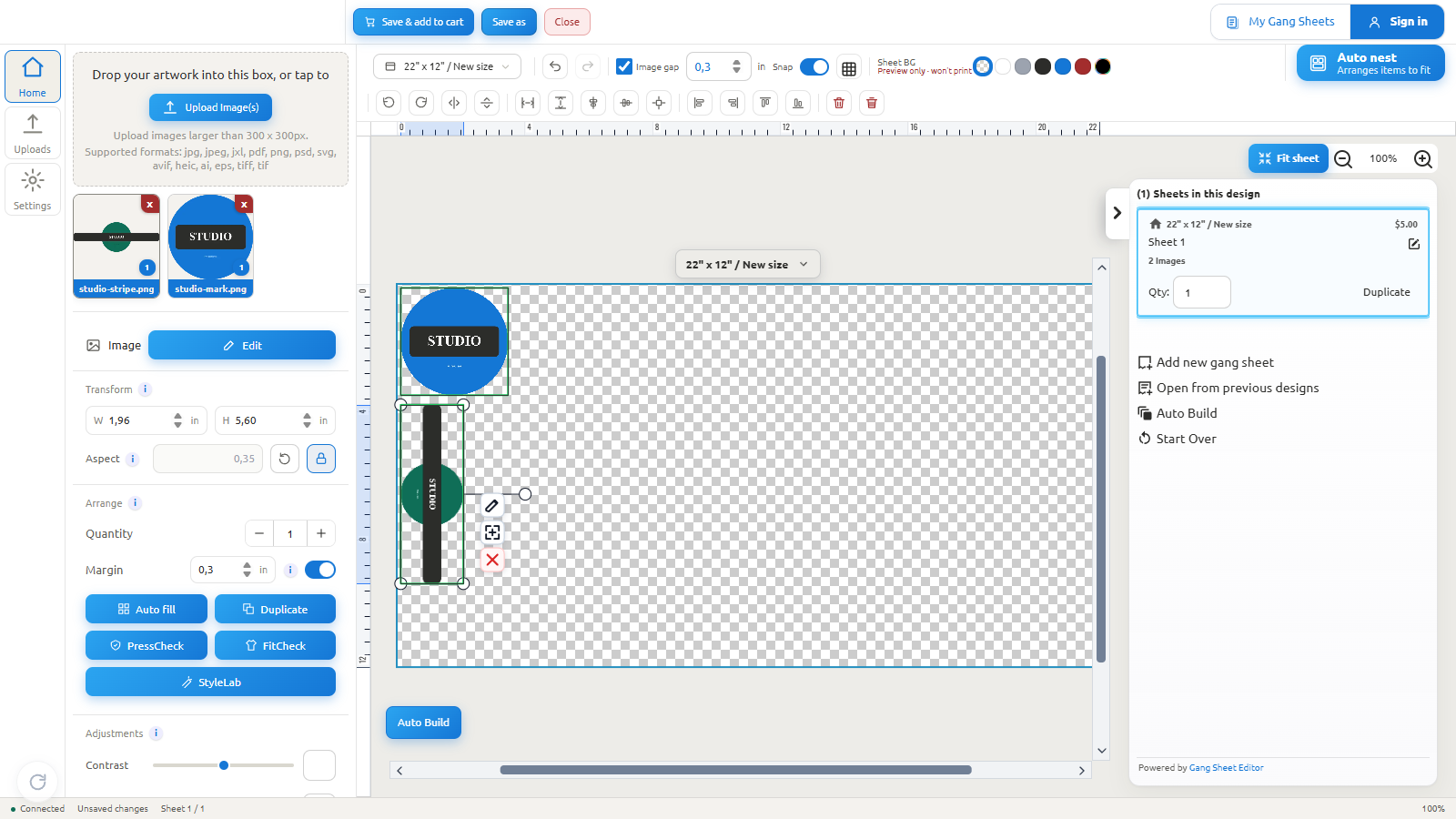
Task: Undo the last action
Action: (555, 66)
